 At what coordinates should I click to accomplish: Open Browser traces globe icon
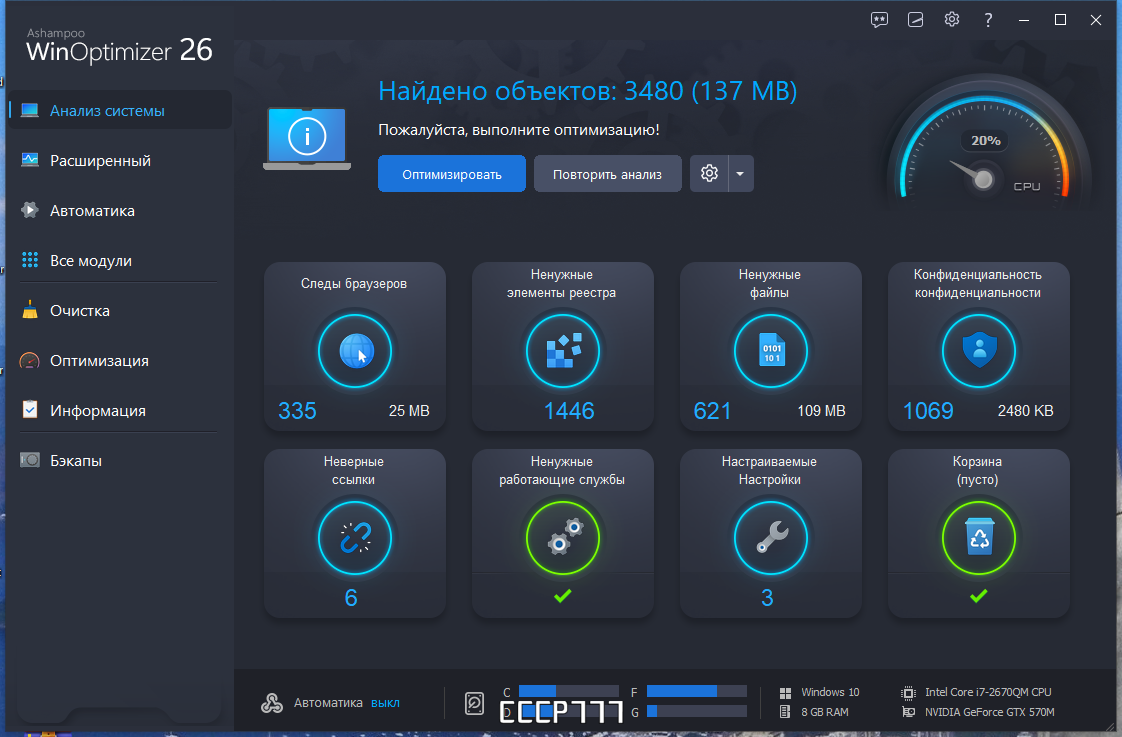coord(355,351)
